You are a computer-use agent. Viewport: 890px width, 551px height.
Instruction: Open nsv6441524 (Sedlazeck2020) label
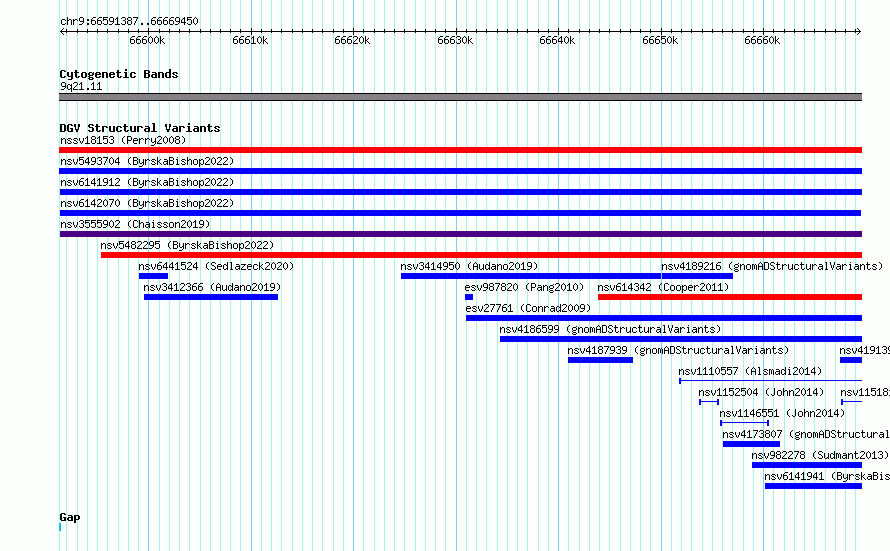tap(216, 266)
